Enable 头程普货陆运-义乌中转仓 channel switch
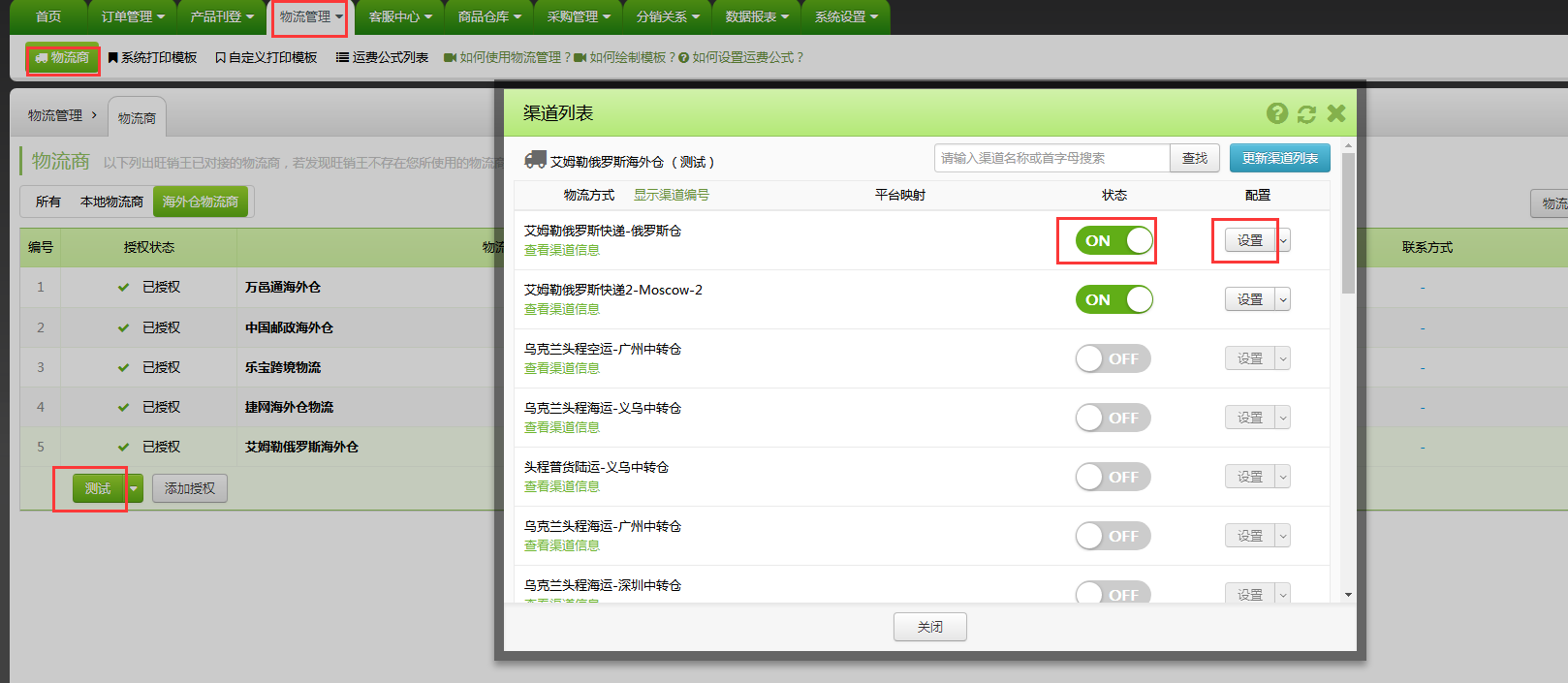The width and height of the screenshot is (1568, 683). click(x=1113, y=477)
